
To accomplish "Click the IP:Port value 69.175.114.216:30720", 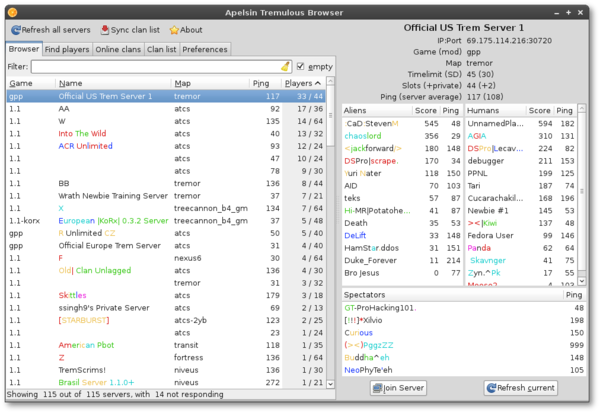I will pyautogui.click(x=509, y=41).
